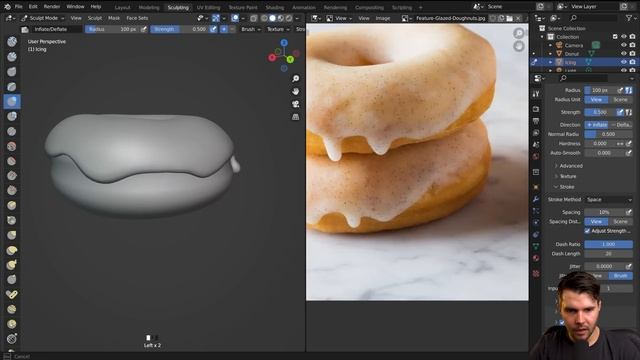
Task: Open the Tool properties tab
Action: pyautogui.click(x=536, y=93)
